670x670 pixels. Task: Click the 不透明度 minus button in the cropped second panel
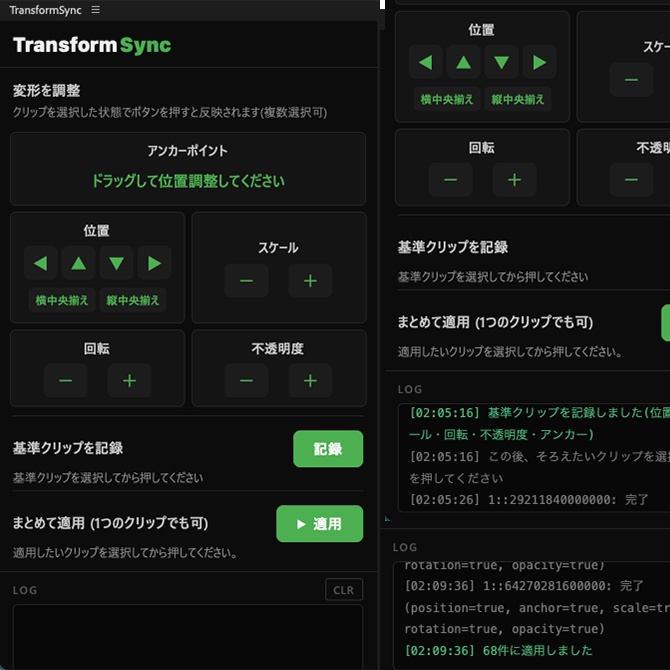coord(632,179)
